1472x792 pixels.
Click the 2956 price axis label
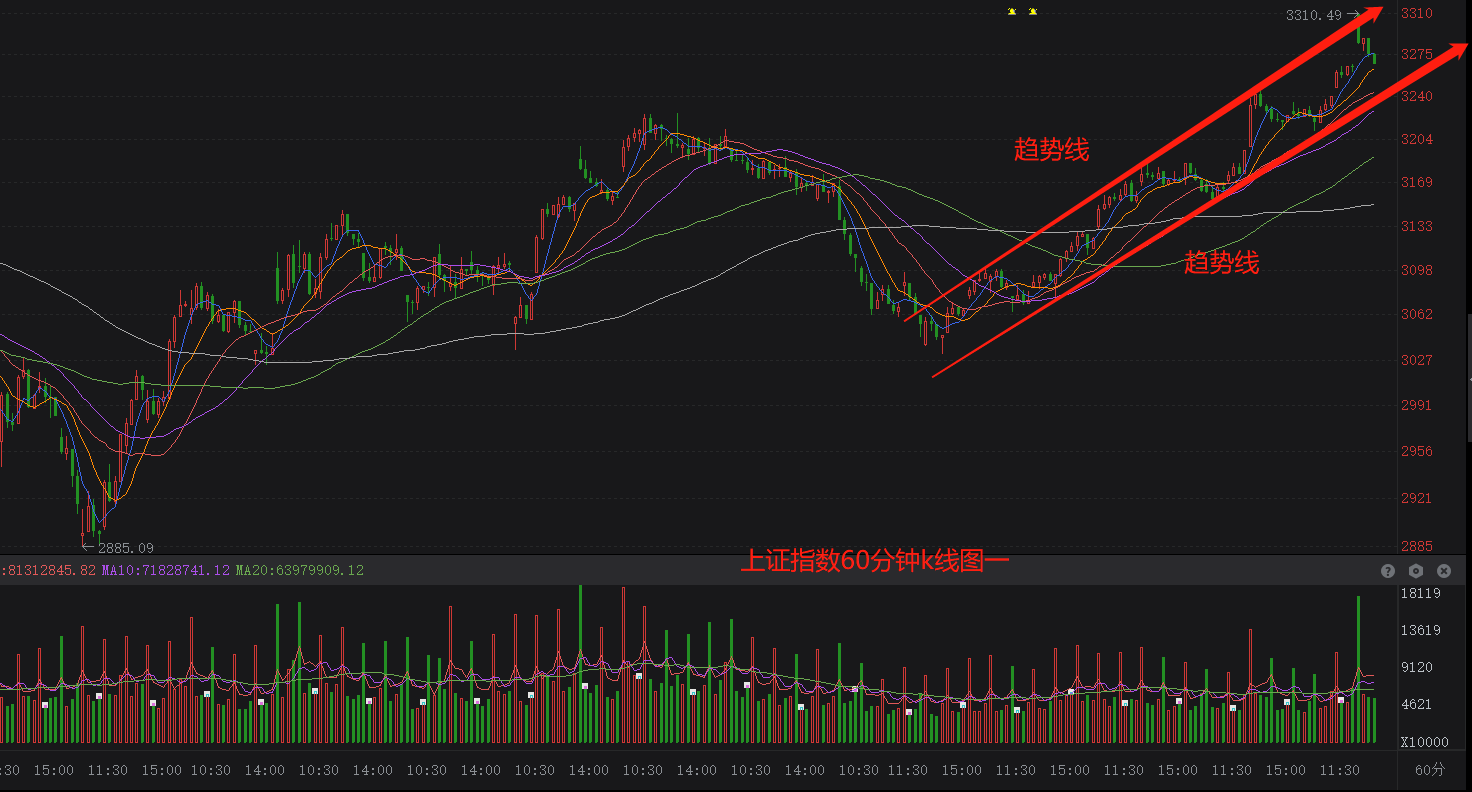1417,452
